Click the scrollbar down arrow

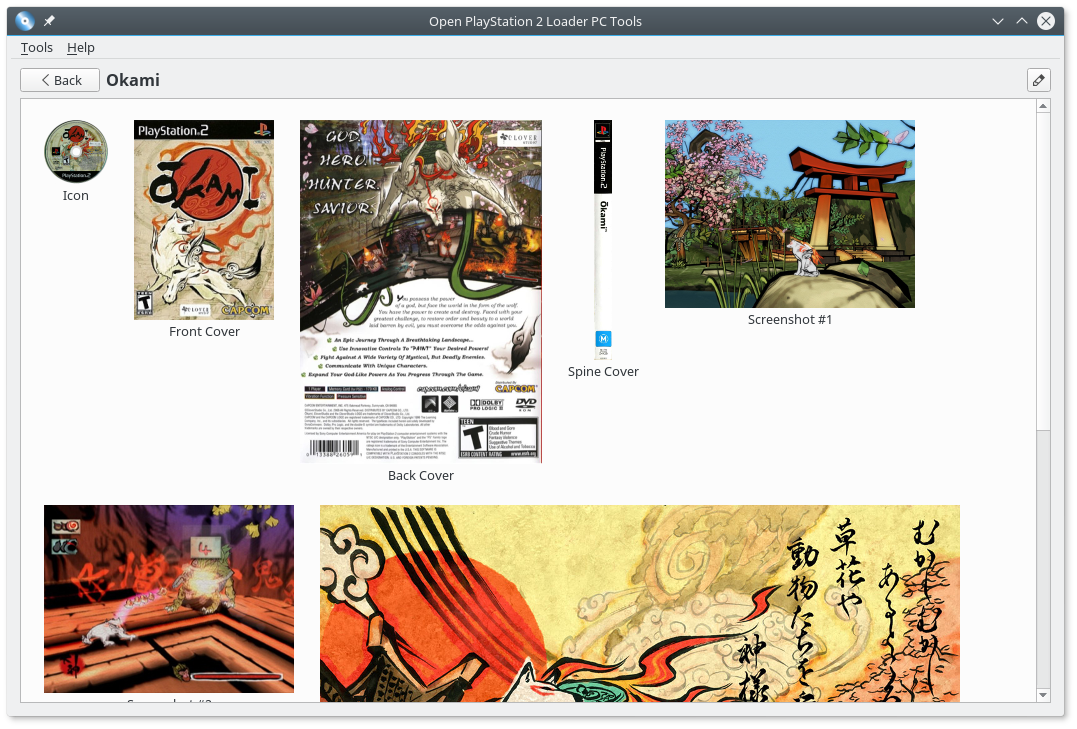pyautogui.click(x=1043, y=695)
